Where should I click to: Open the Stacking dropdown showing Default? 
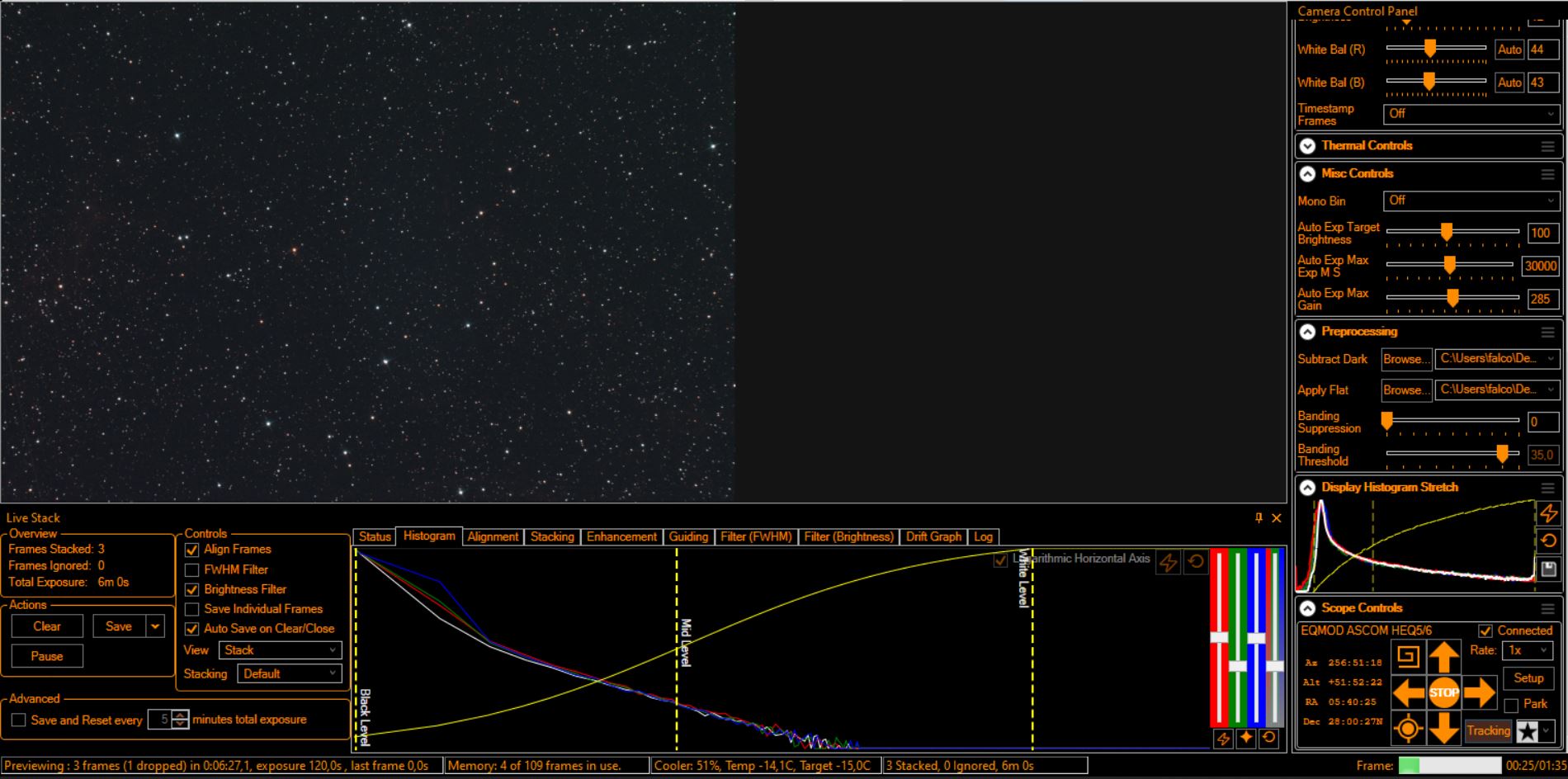(x=289, y=673)
